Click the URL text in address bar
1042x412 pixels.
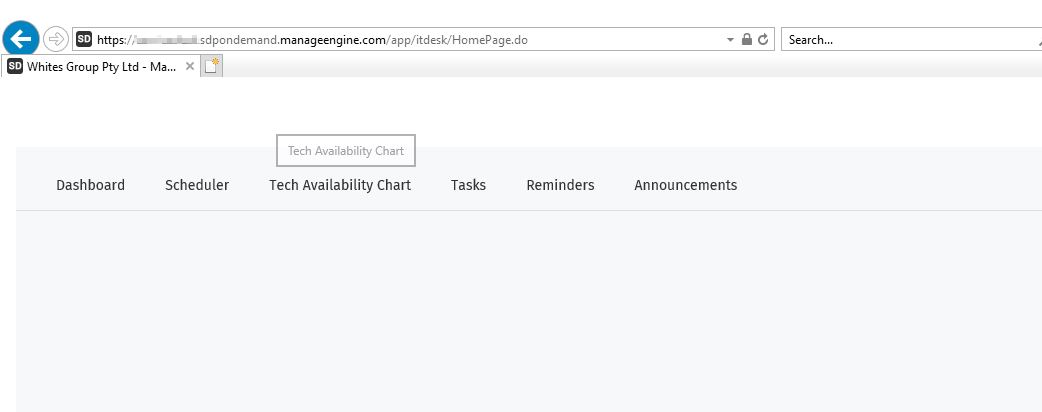400,40
